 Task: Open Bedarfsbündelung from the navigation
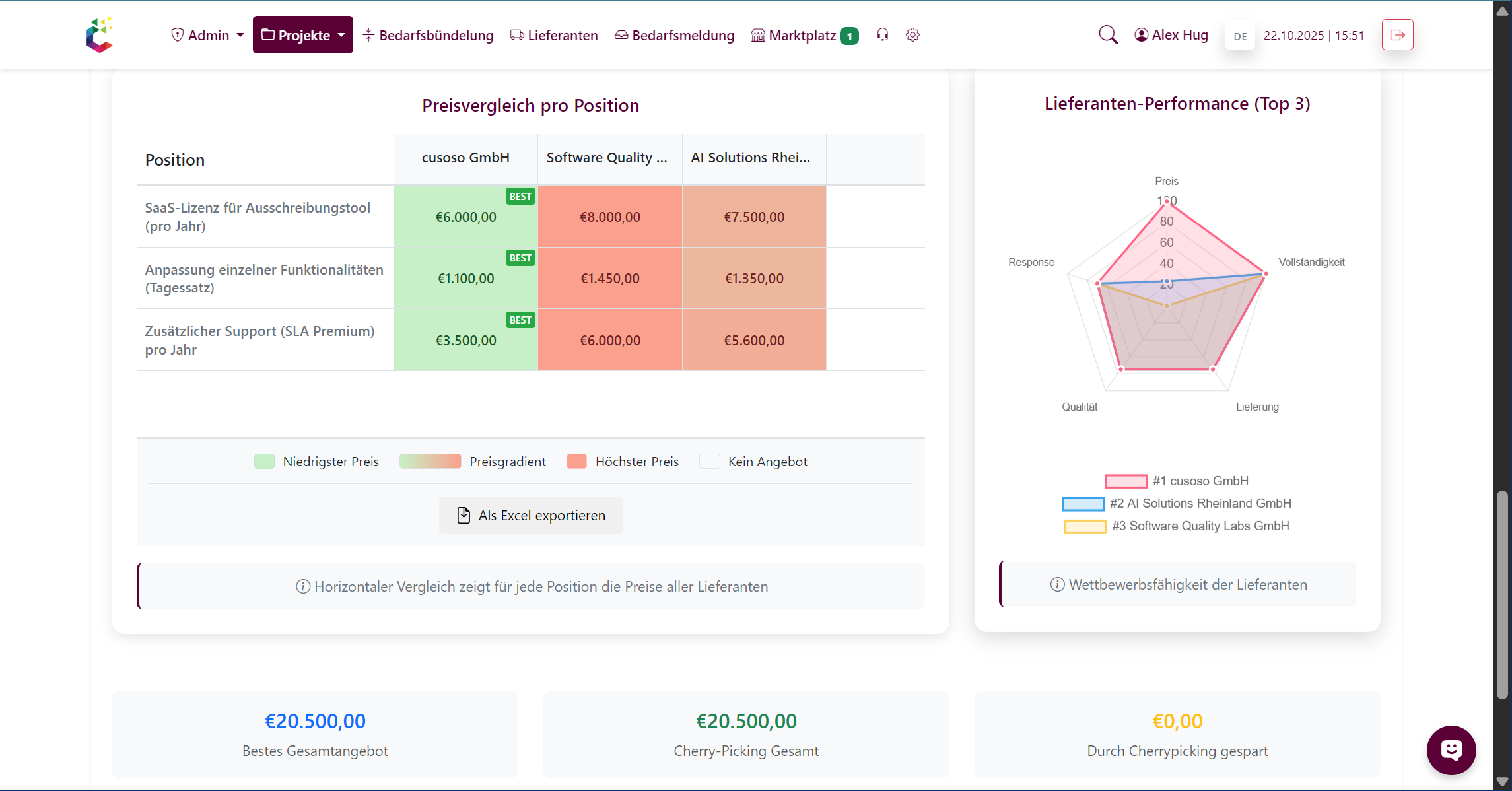point(428,34)
